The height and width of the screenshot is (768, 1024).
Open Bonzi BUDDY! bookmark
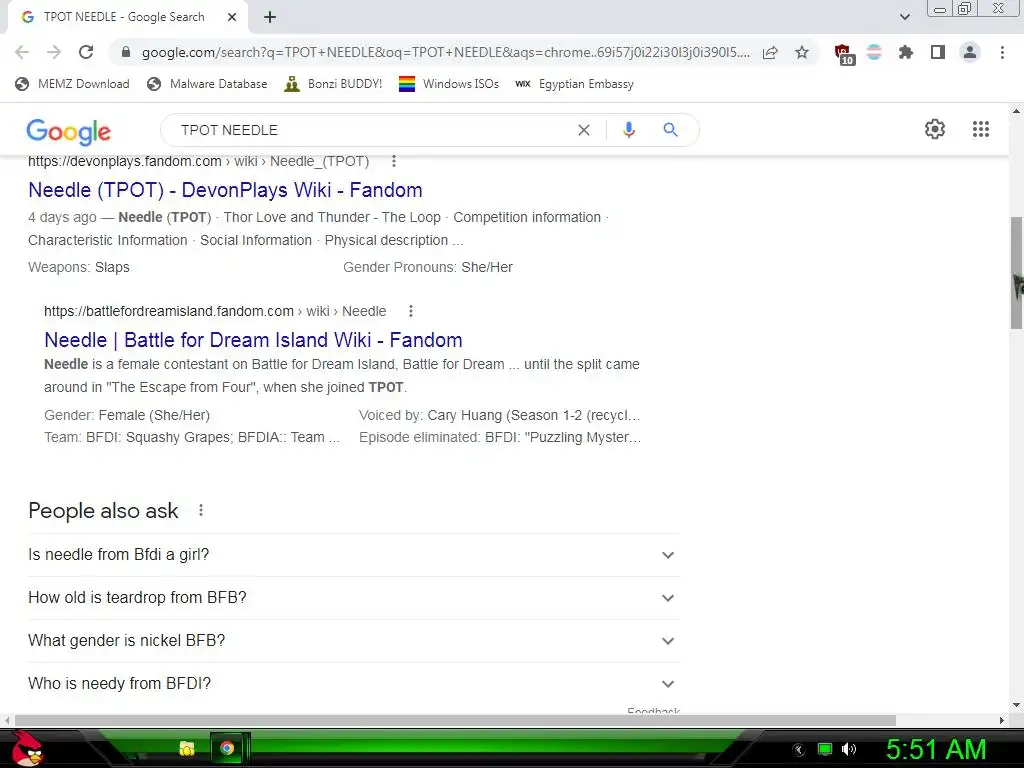click(333, 84)
